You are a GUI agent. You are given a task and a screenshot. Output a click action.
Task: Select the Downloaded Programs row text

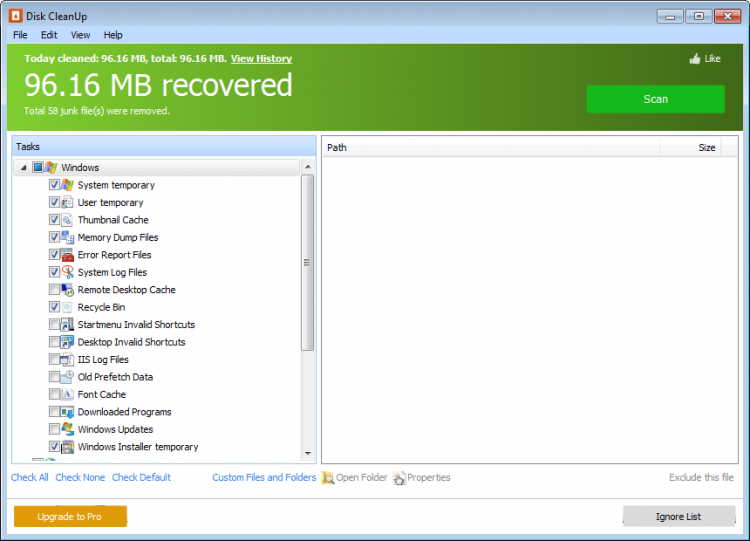(x=124, y=412)
